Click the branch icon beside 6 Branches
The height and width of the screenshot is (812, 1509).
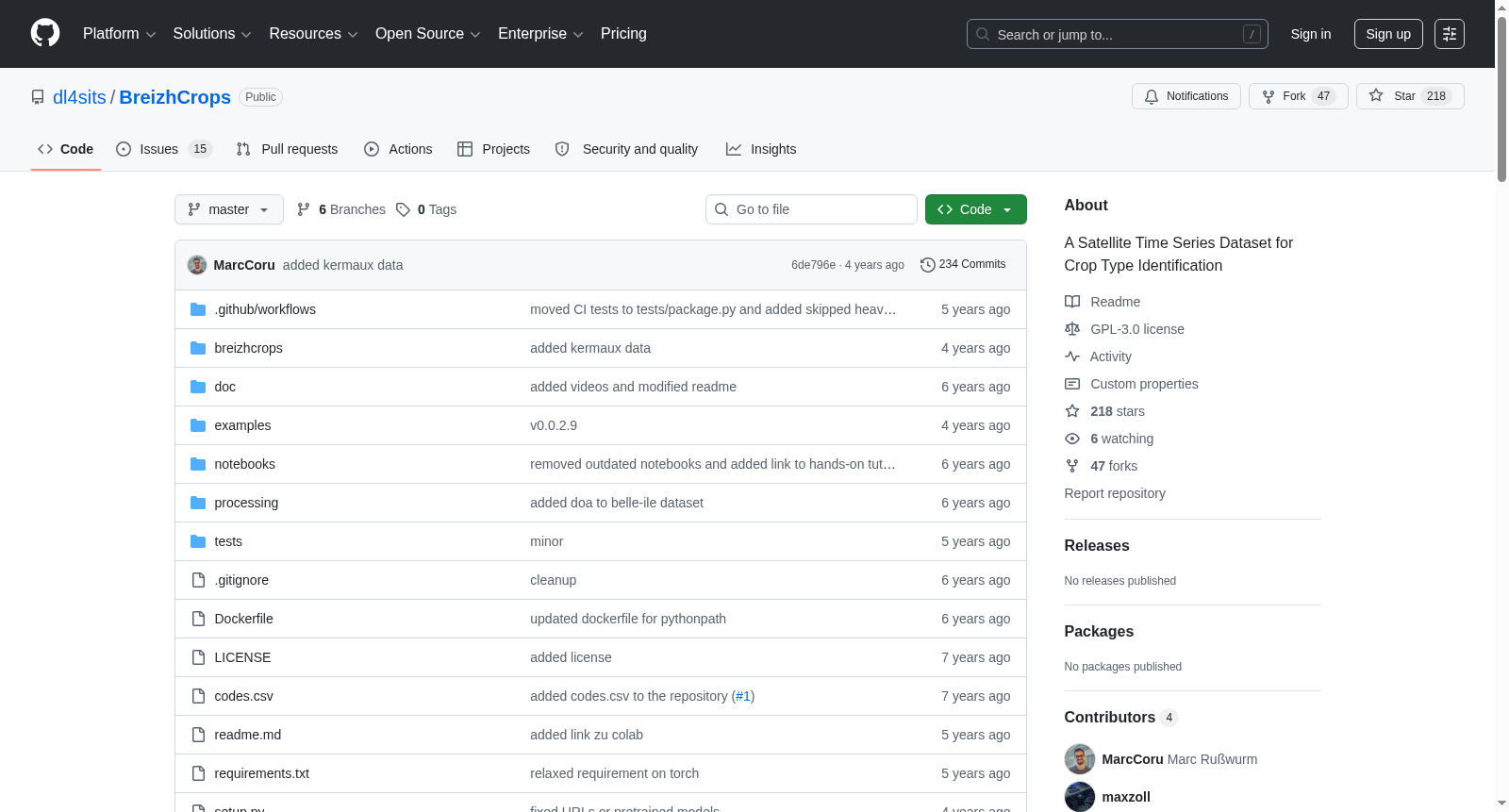click(x=304, y=209)
